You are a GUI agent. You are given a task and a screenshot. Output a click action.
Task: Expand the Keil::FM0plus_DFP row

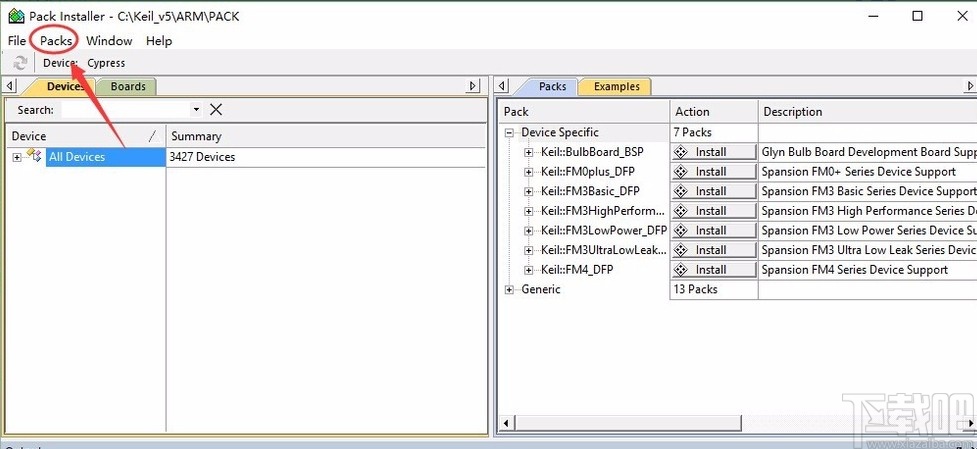(x=529, y=172)
